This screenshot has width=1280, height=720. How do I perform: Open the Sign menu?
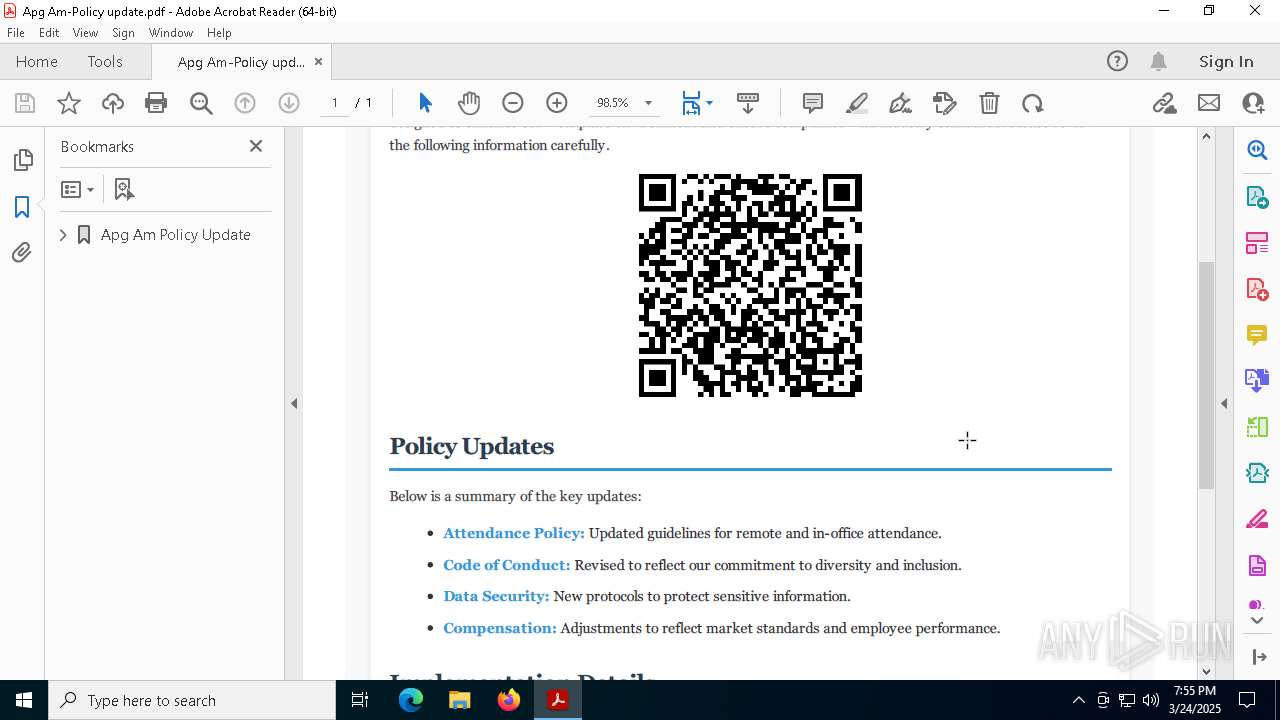point(123,32)
